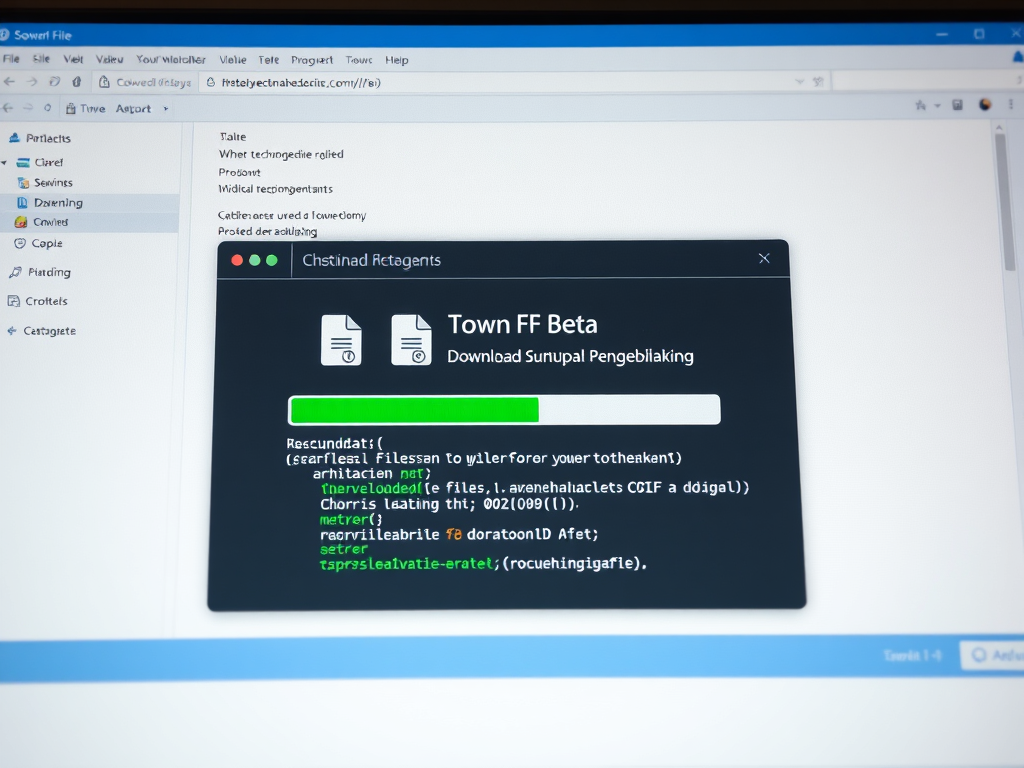Open the round profile avatar
The image size is (1024, 768).
[984, 104]
